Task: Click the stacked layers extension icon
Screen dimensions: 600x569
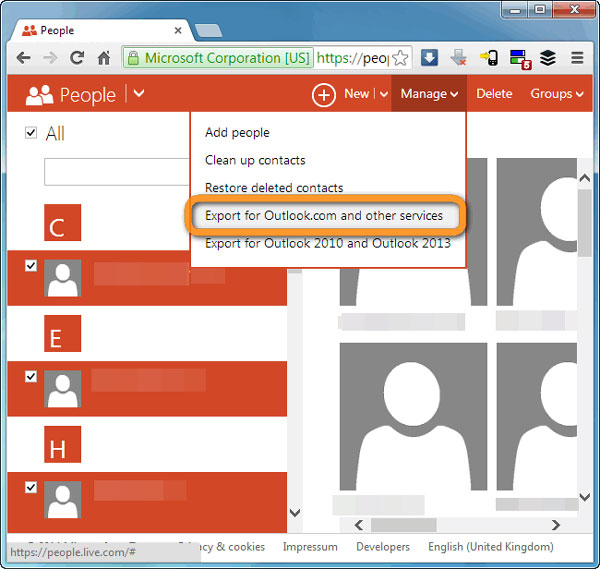Action: tap(547, 58)
